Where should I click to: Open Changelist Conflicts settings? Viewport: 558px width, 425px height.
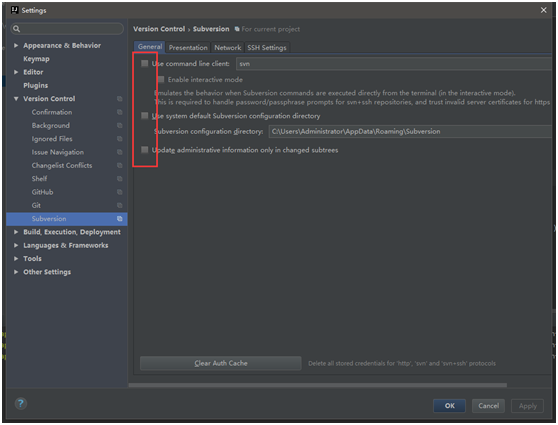[62, 166]
